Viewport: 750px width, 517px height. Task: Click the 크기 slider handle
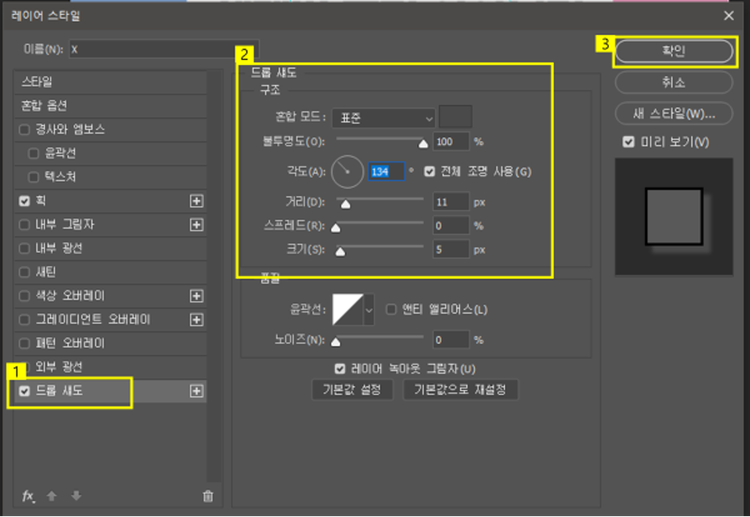coord(340,252)
